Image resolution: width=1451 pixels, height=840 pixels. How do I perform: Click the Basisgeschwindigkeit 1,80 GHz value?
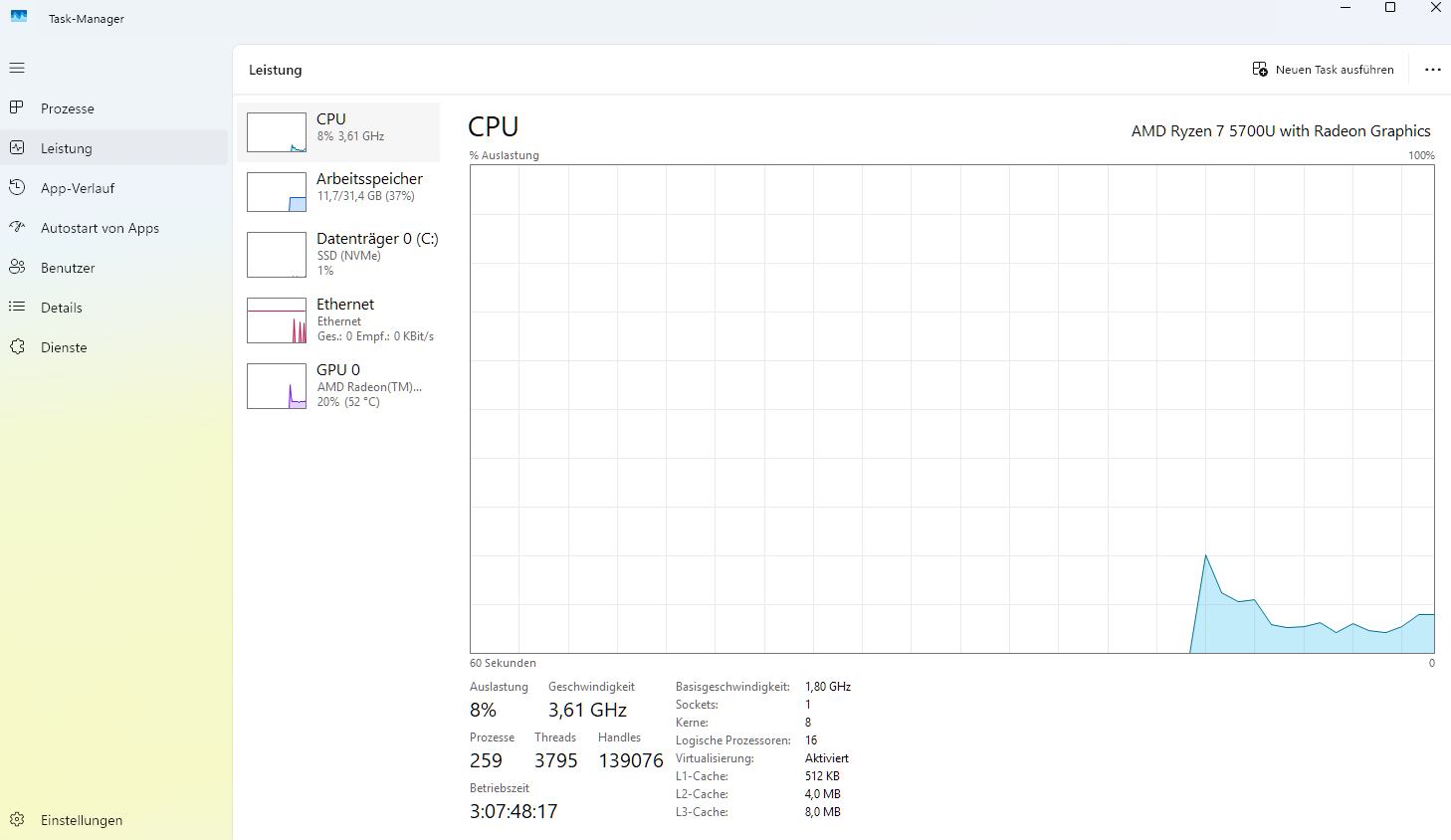[828, 687]
